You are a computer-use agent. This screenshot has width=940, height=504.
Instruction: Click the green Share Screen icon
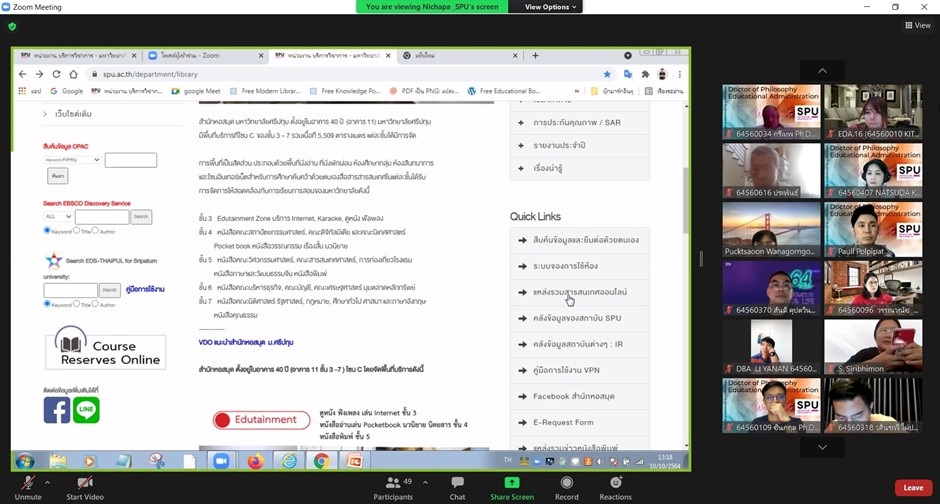512,482
